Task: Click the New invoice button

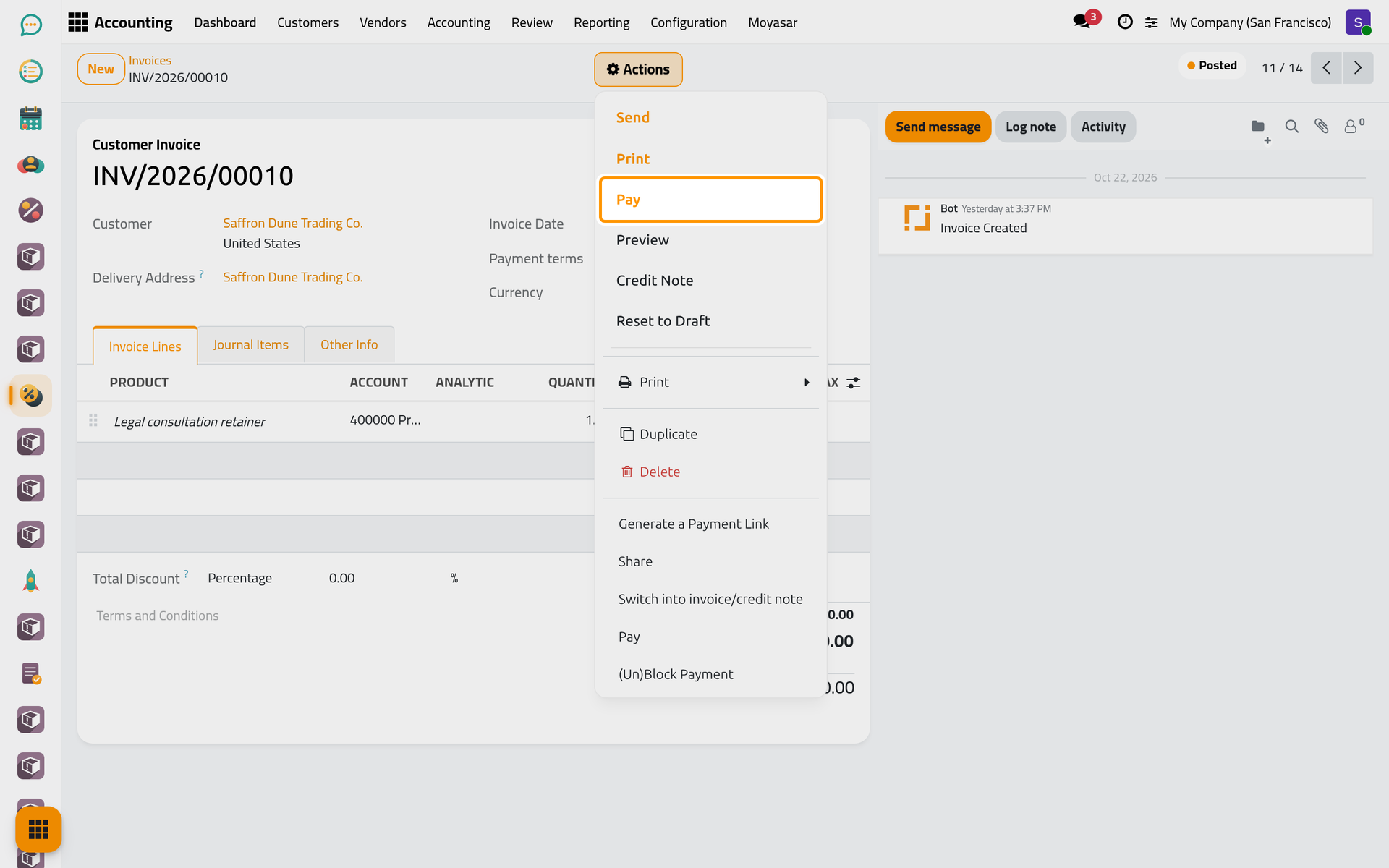Action: coord(101,69)
